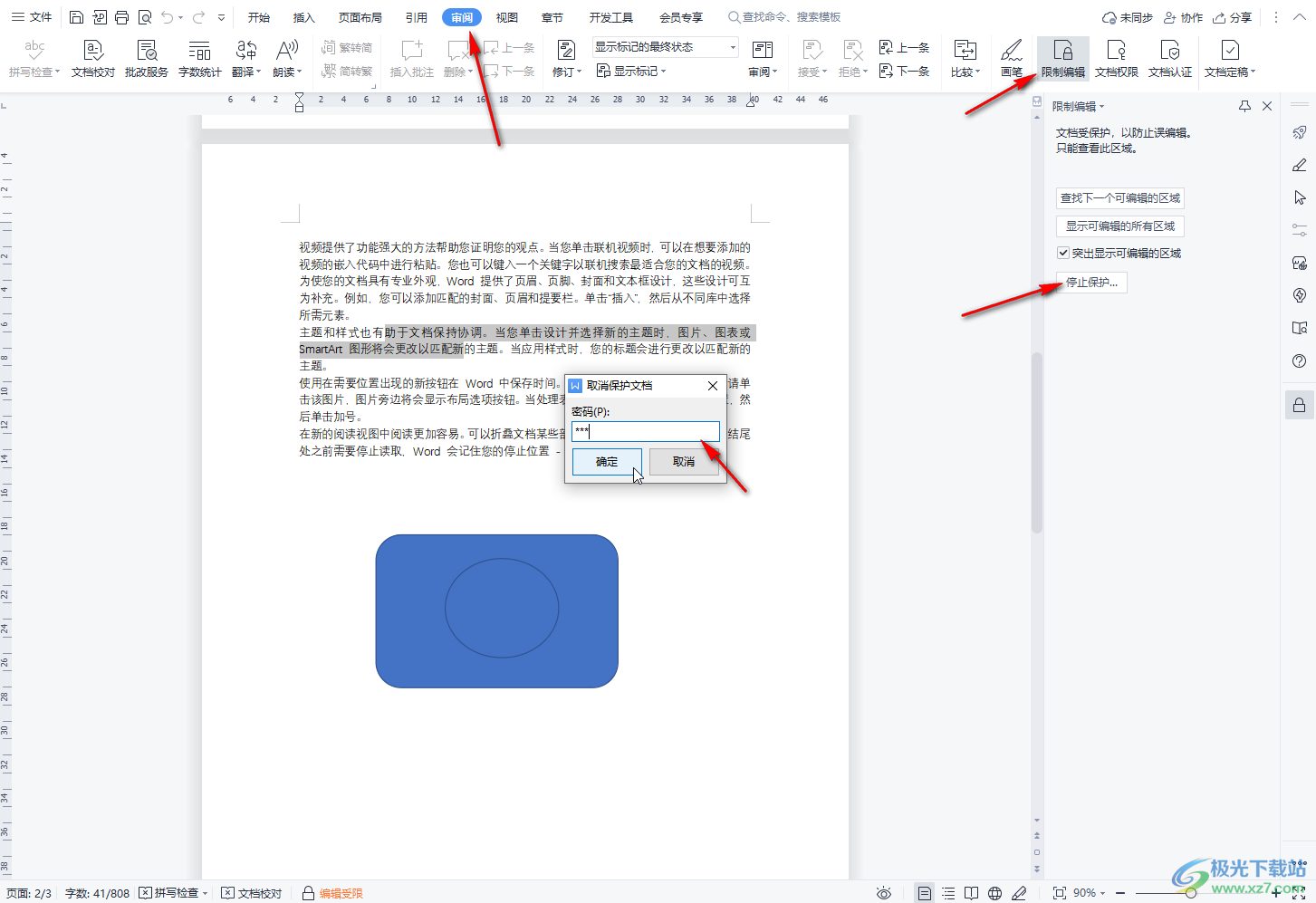This screenshot has height=903, width=1316.
Task: Click the Save document icon
Action: click(76, 17)
